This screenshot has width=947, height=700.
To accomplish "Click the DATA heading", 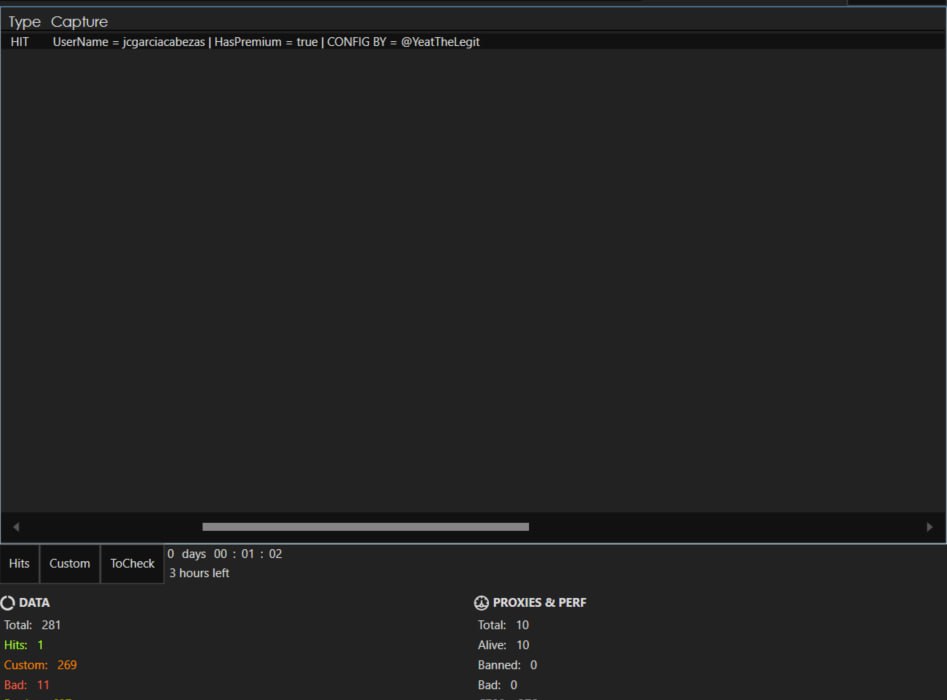I will pyautogui.click(x=34, y=603).
